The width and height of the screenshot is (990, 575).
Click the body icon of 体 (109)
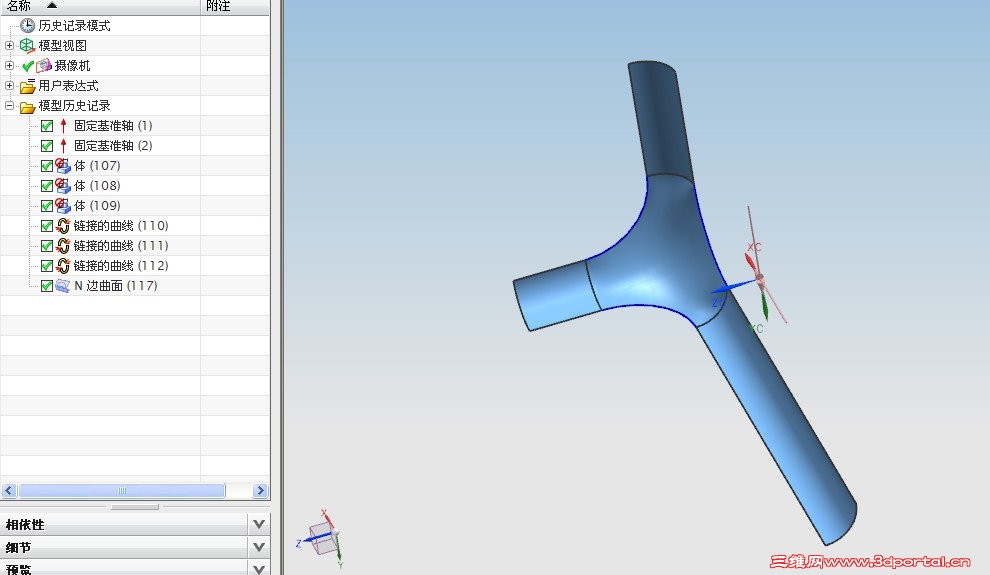click(63, 206)
